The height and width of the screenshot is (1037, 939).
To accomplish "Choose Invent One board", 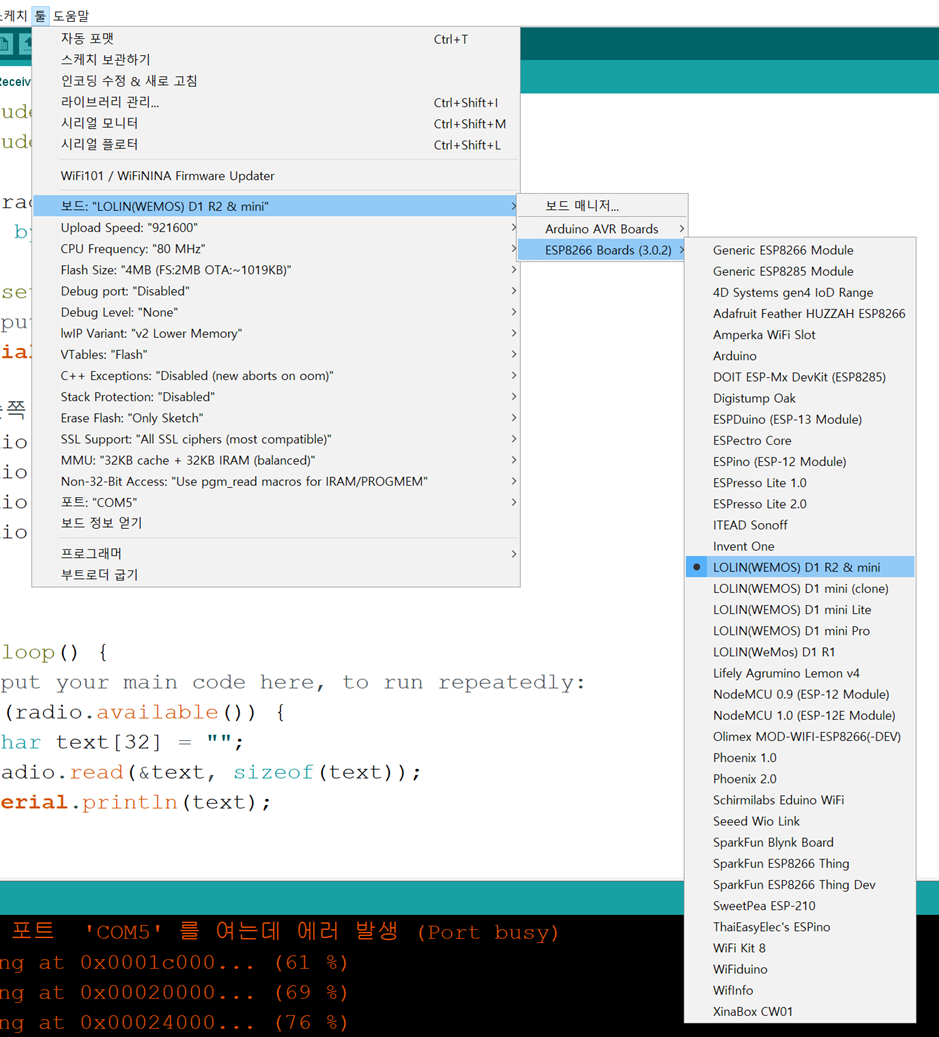I will (800, 546).
